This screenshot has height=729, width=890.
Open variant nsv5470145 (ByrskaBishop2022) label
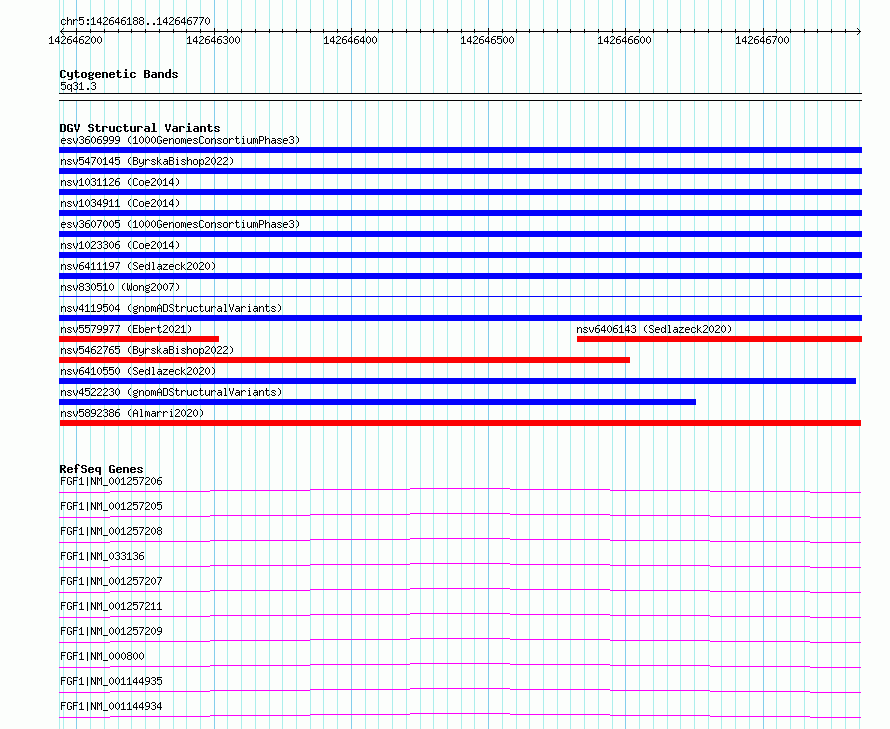147,161
